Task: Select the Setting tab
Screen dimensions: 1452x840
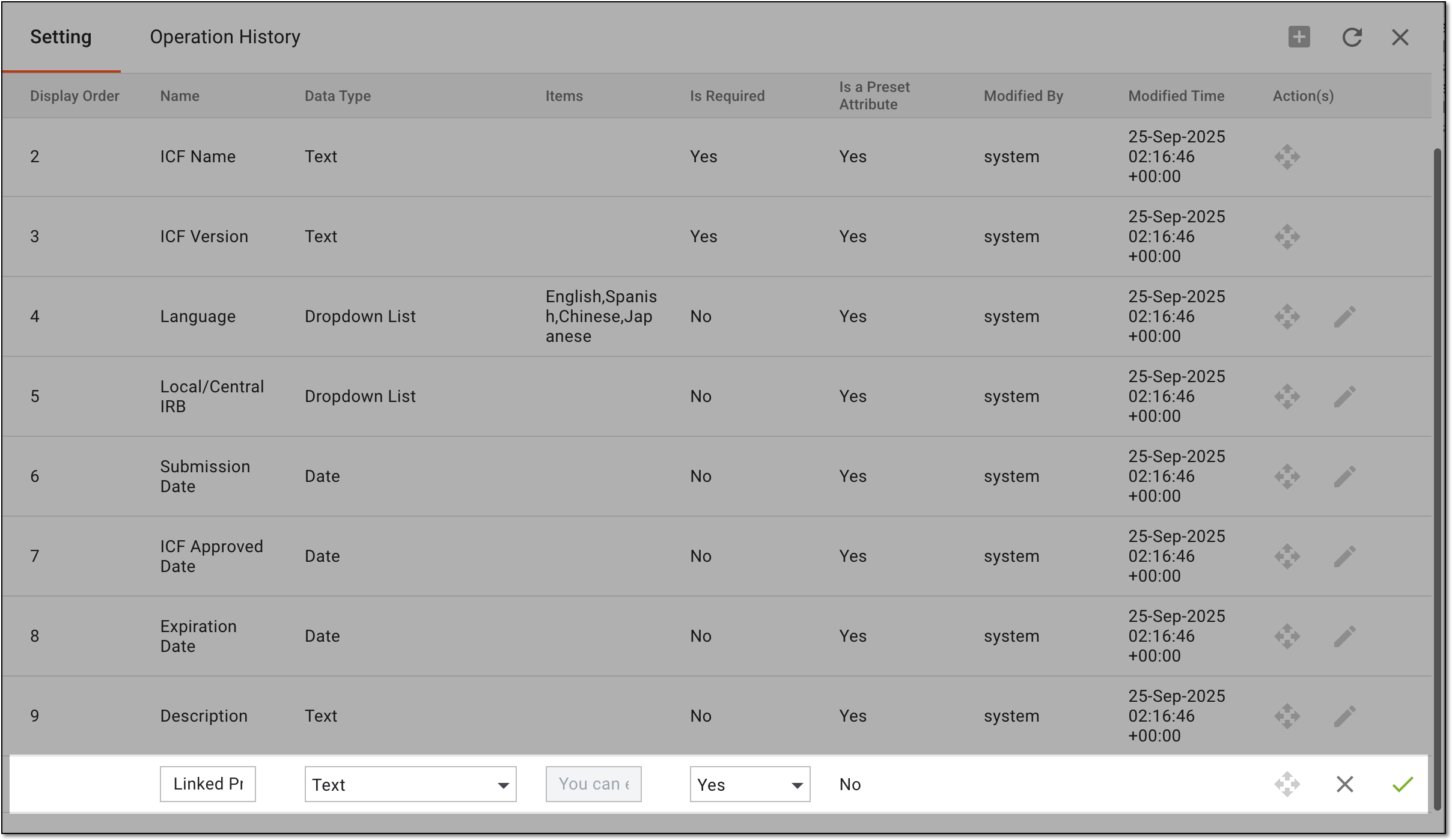Action: pyautogui.click(x=61, y=37)
